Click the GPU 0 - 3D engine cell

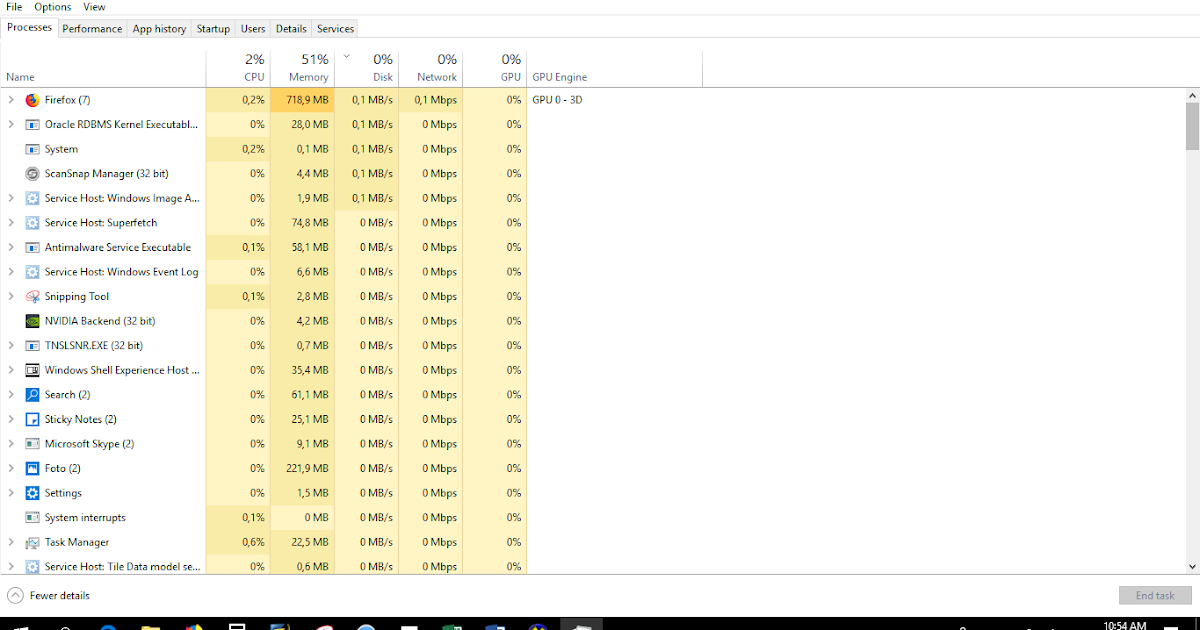tap(557, 100)
